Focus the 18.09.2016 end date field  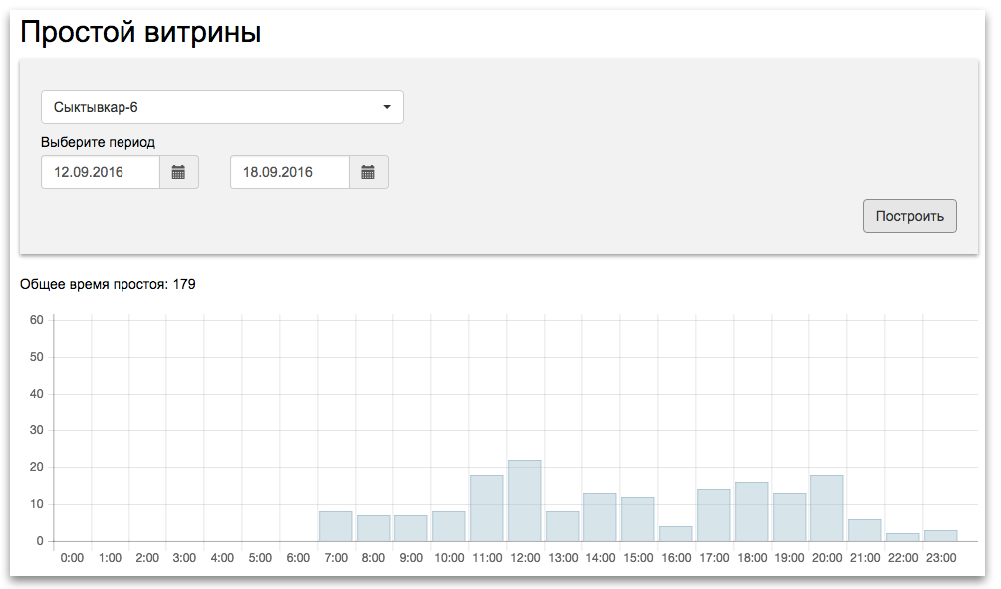[x=290, y=172]
